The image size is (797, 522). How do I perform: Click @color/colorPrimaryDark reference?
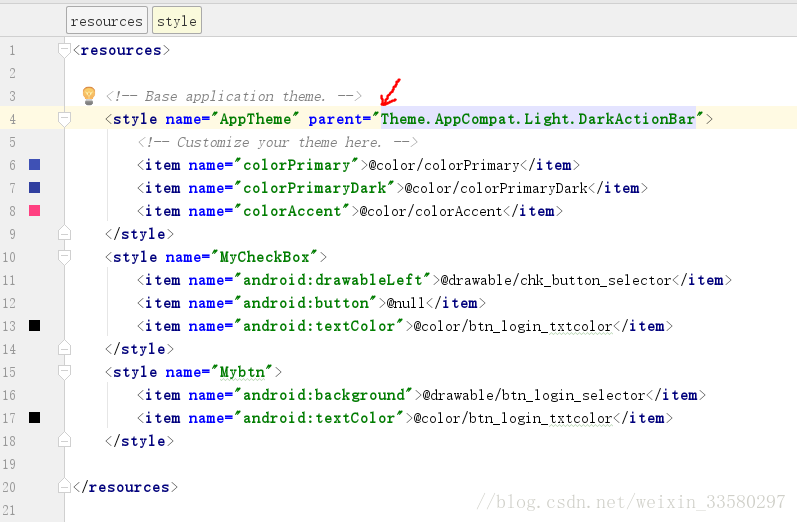tap(496, 188)
